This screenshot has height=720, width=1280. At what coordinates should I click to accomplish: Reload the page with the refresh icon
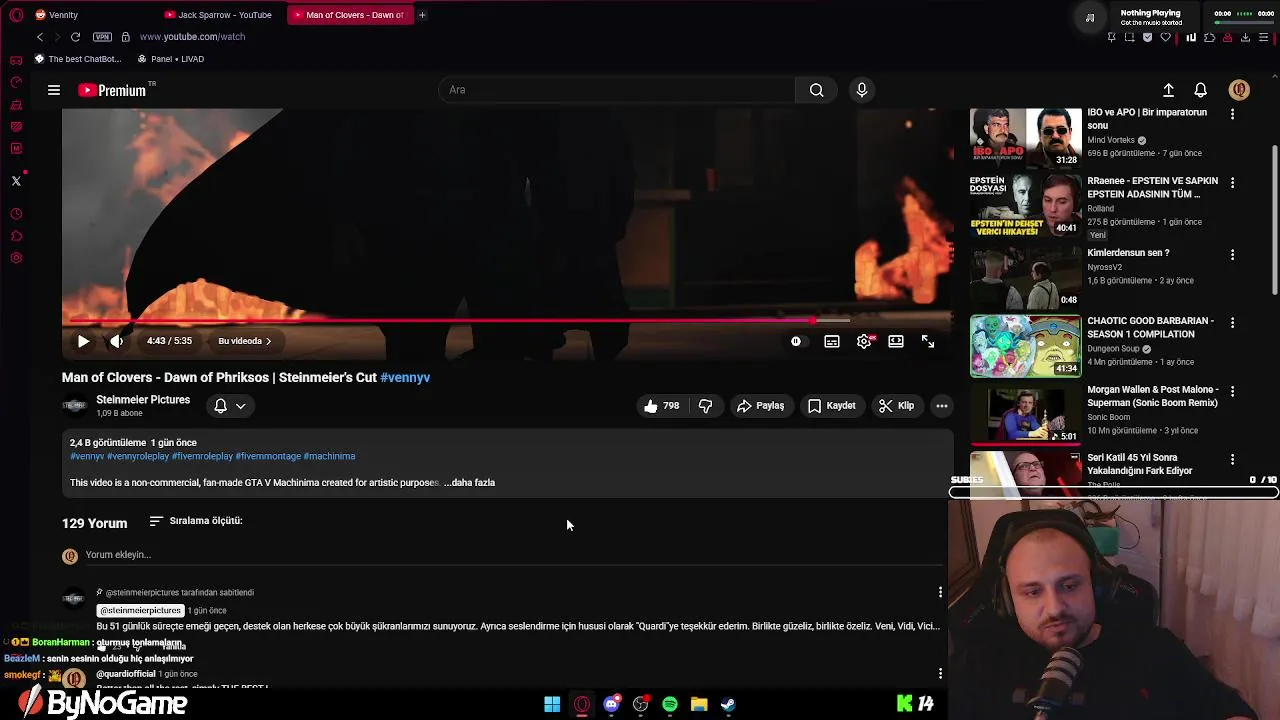click(75, 37)
